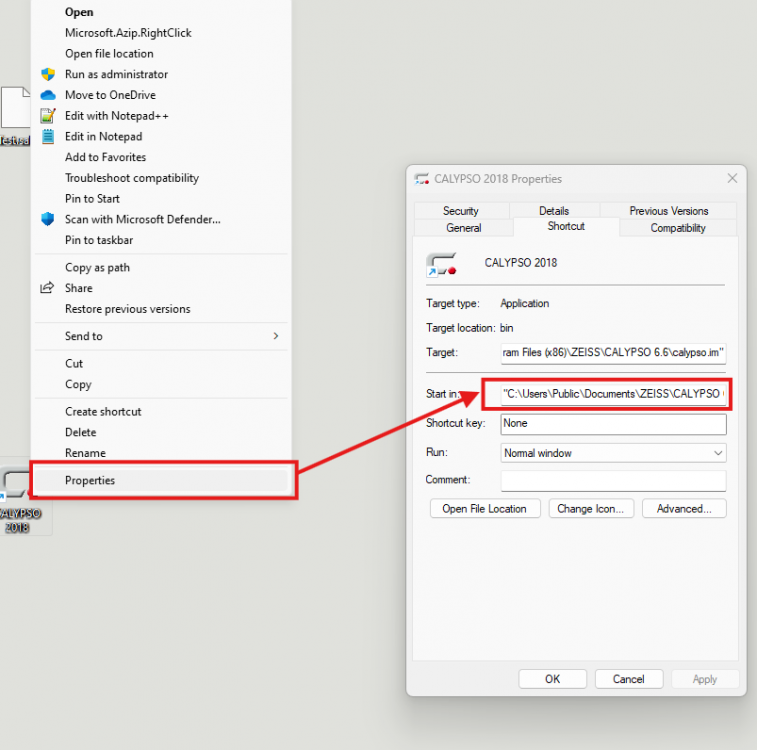
Task: Choose Copy as path
Action: point(98,267)
